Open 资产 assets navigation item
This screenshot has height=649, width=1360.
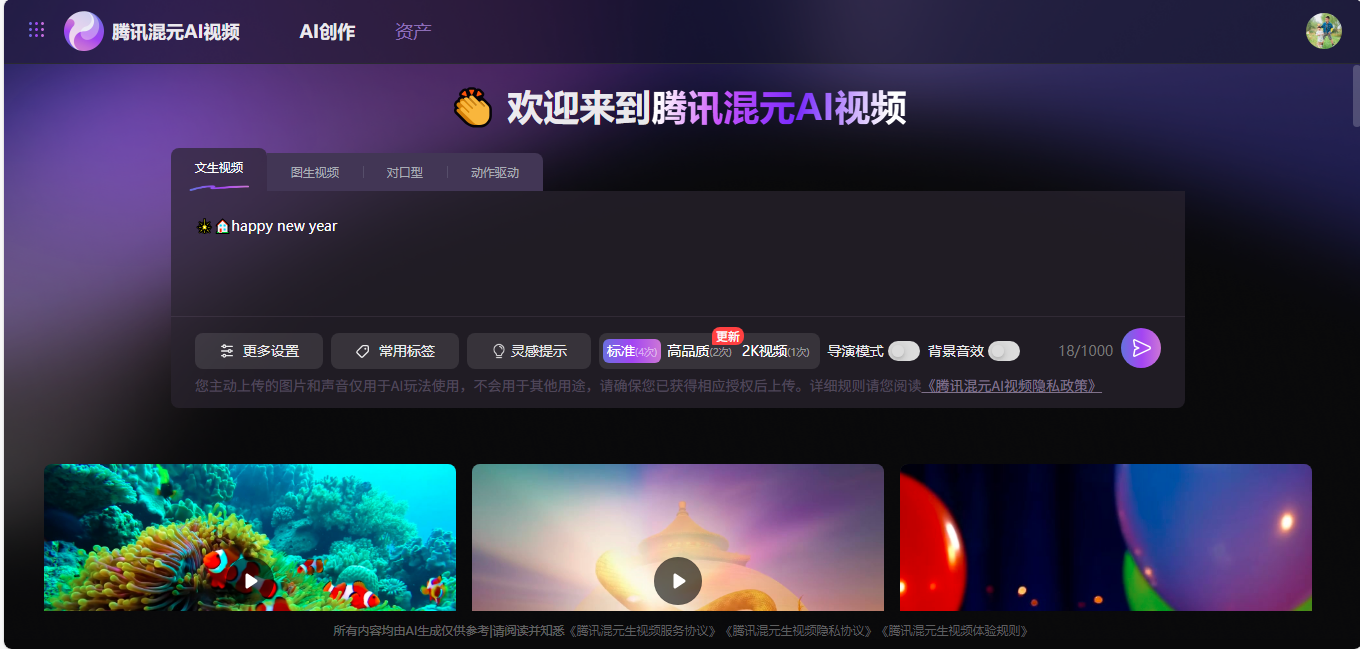pos(413,31)
